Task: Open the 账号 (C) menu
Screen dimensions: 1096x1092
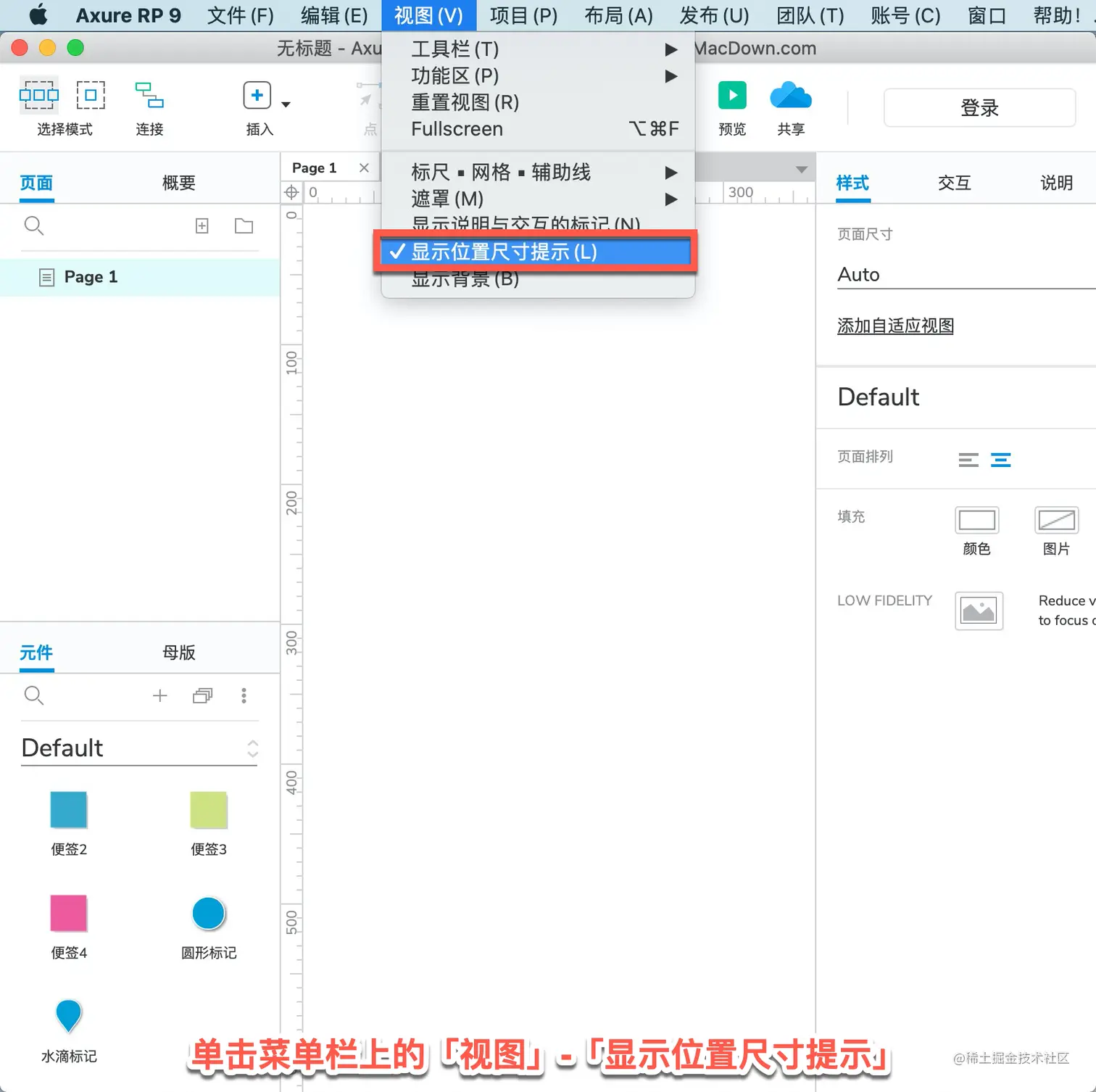Action: pyautogui.click(x=906, y=15)
